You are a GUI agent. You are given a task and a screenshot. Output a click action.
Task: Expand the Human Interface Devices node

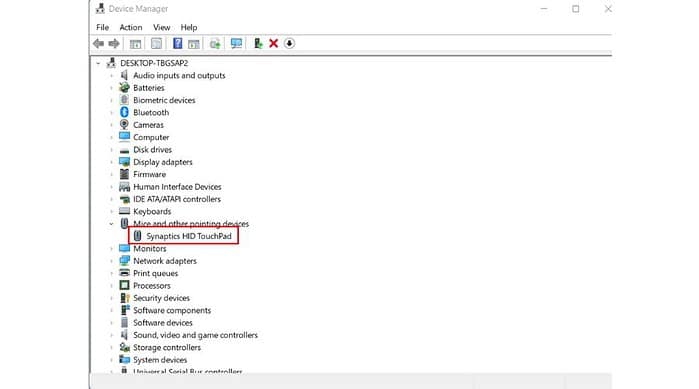pyautogui.click(x=111, y=187)
